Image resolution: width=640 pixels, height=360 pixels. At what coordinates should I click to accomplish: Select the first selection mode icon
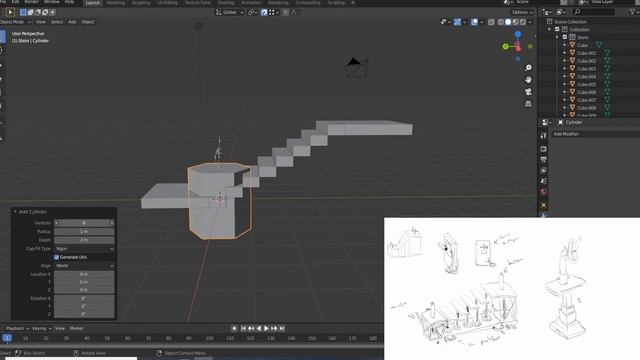pos(23,12)
